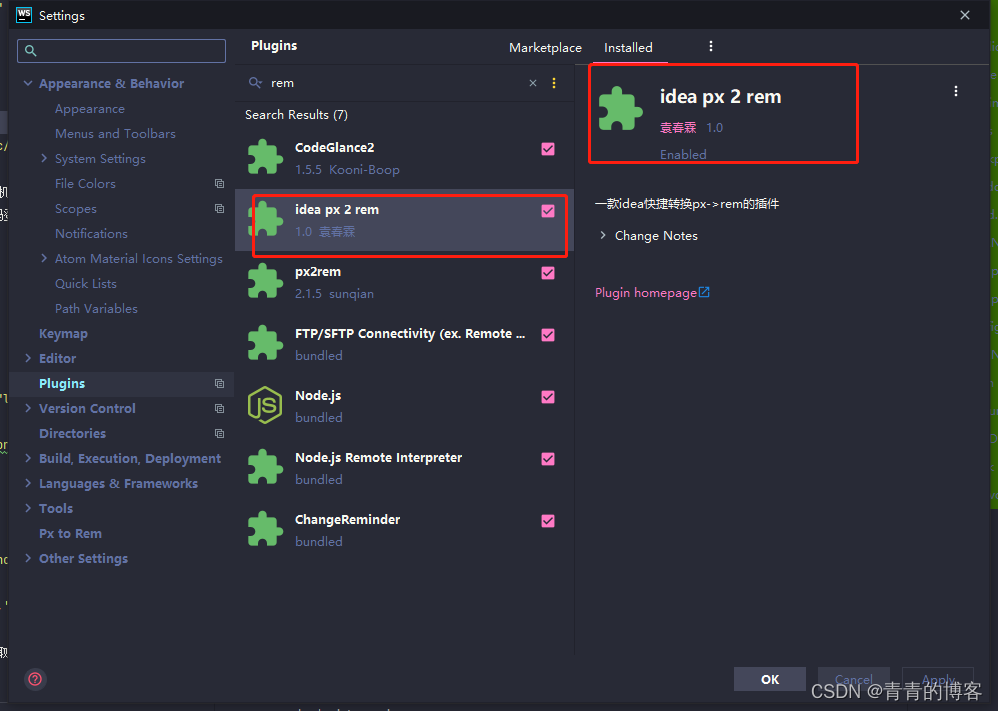Select the Node.js Remote Interpreter row title
This screenshot has height=711, width=998.
click(379, 458)
